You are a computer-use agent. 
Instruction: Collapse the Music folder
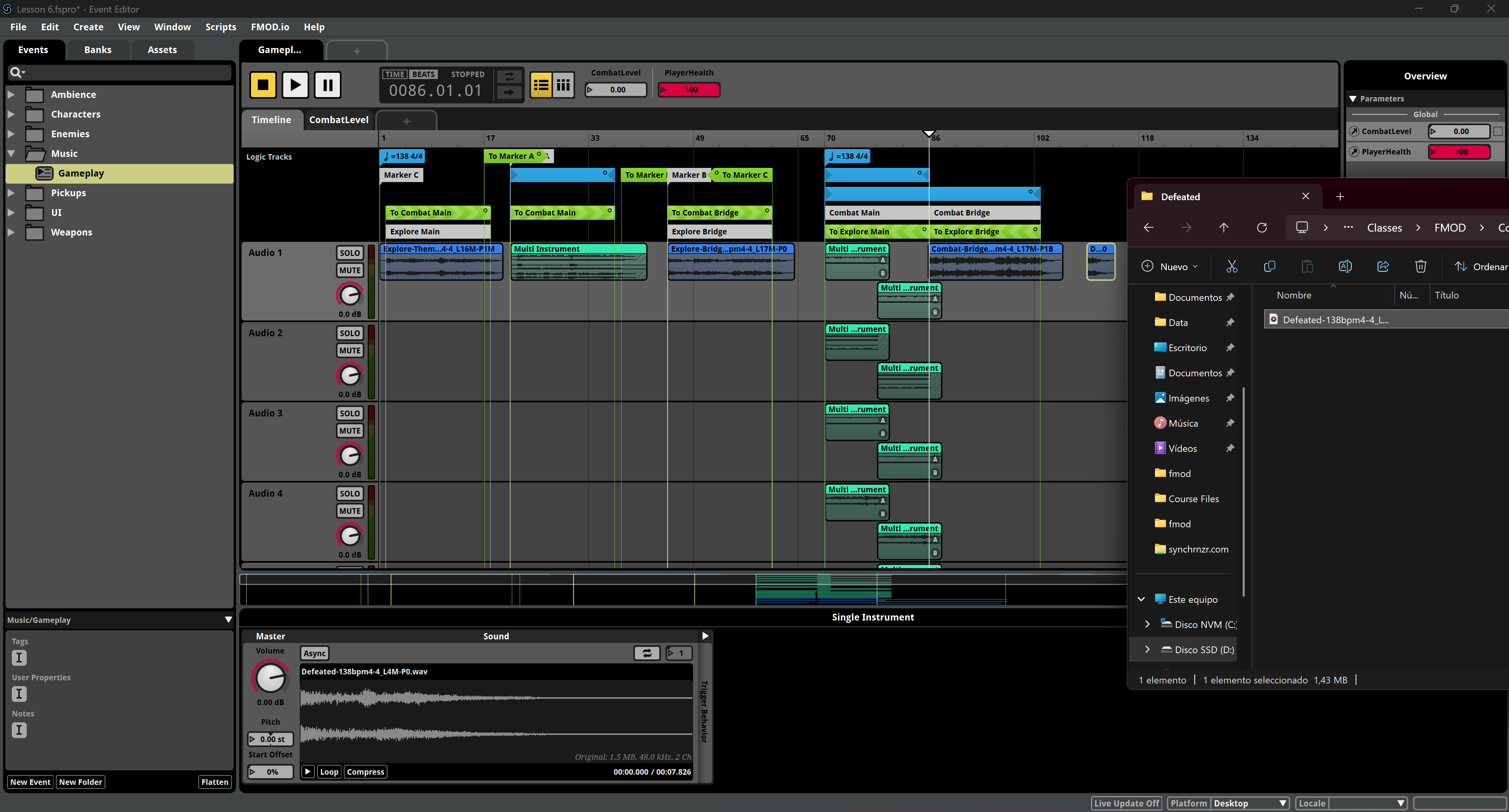tap(11, 153)
